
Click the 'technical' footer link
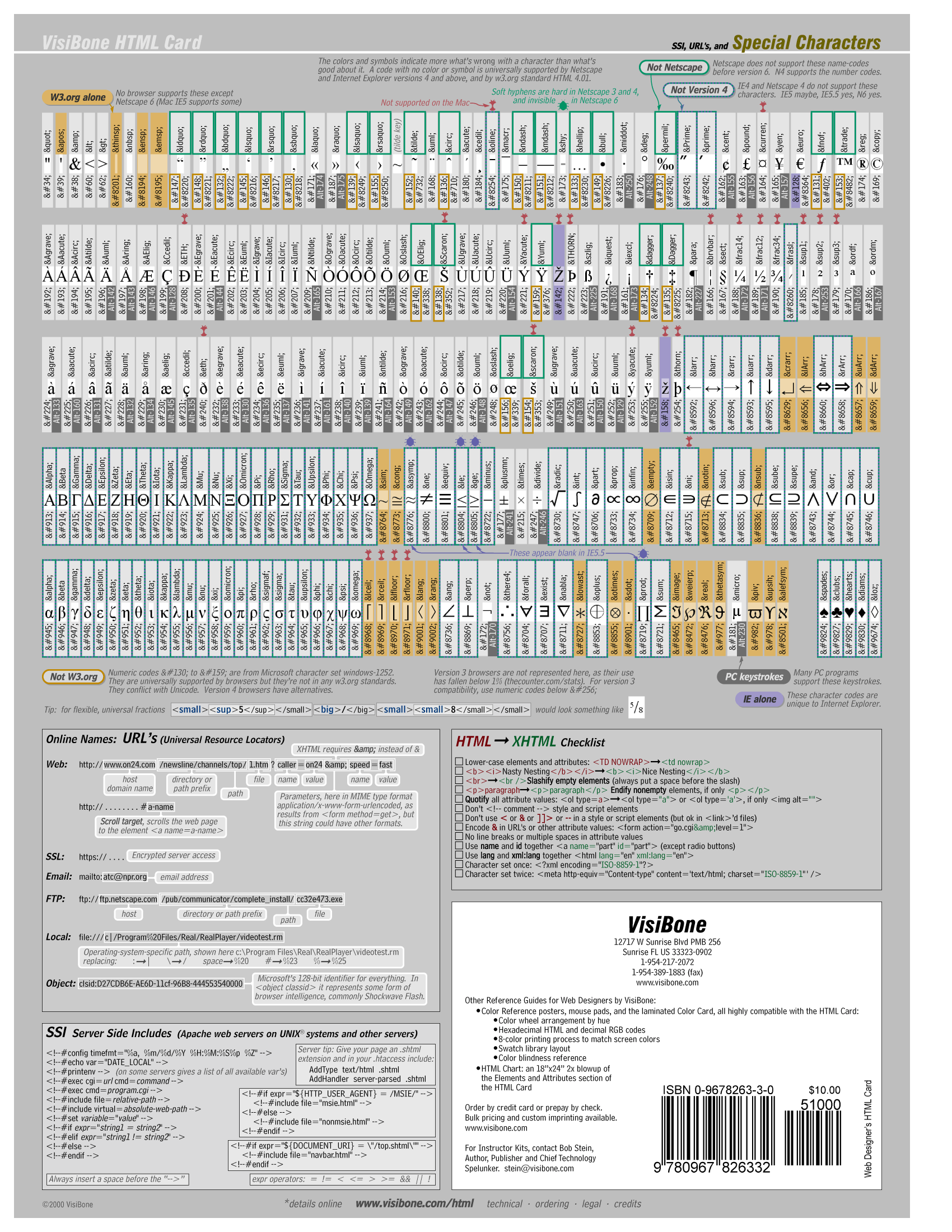[504, 1204]
